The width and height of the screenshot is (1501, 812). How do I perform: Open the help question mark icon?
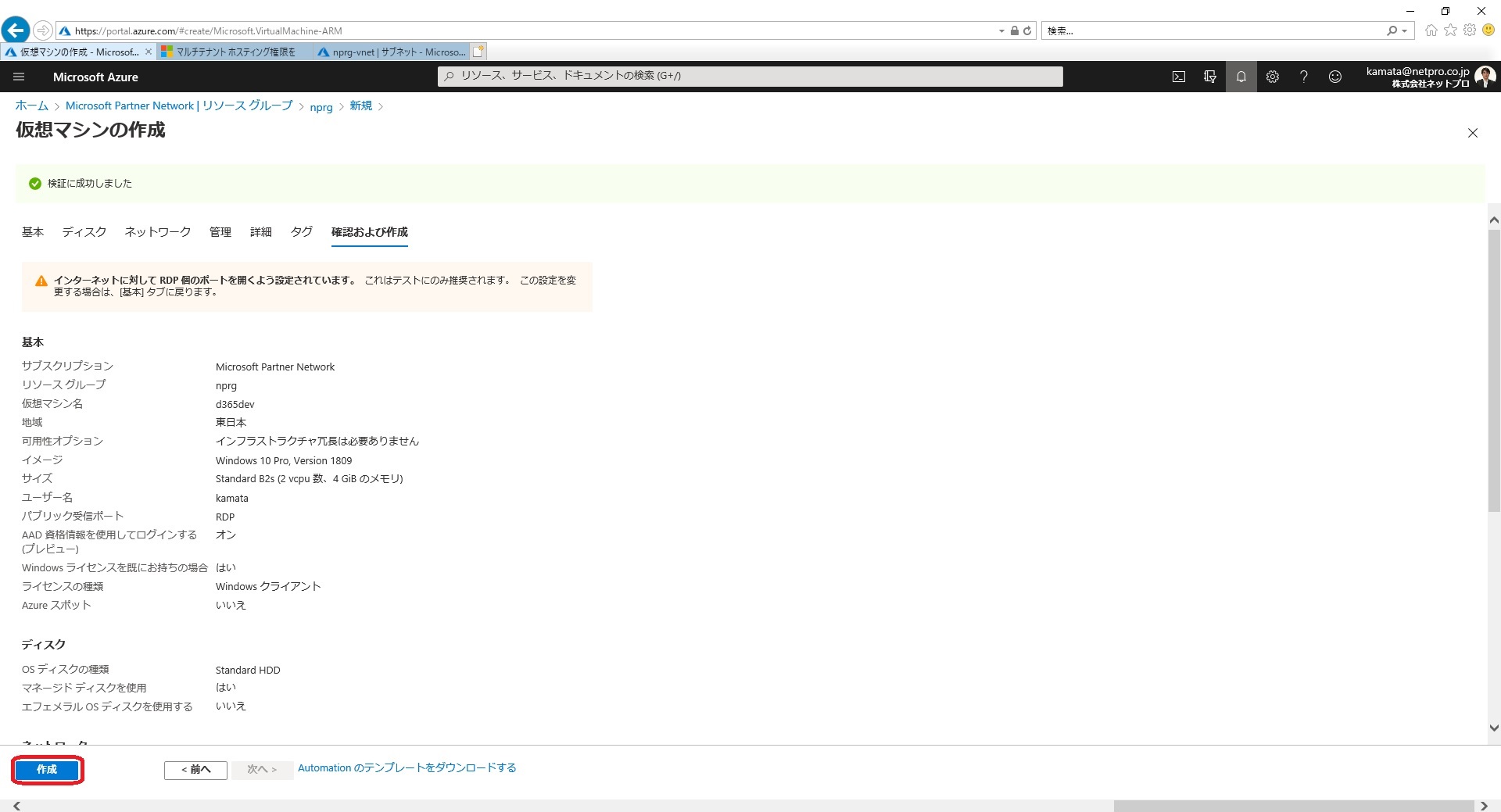click(1303, 77)
